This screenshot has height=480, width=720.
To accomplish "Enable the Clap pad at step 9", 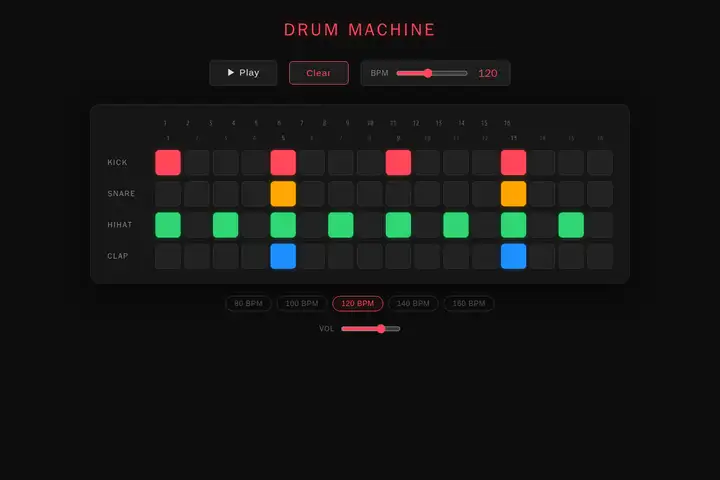I will coord(398,256).
